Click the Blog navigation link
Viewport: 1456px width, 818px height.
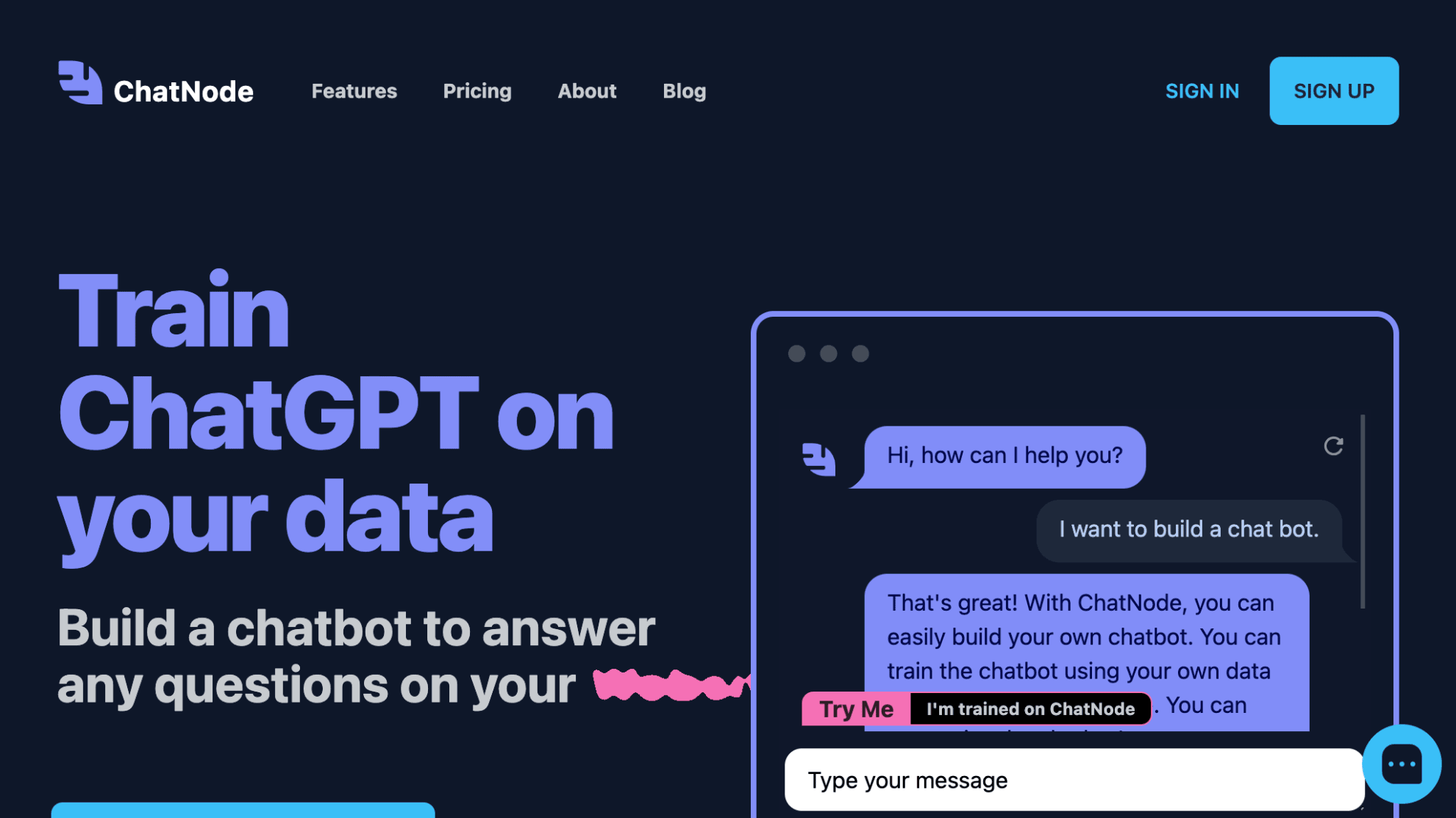tap(684, 91)
